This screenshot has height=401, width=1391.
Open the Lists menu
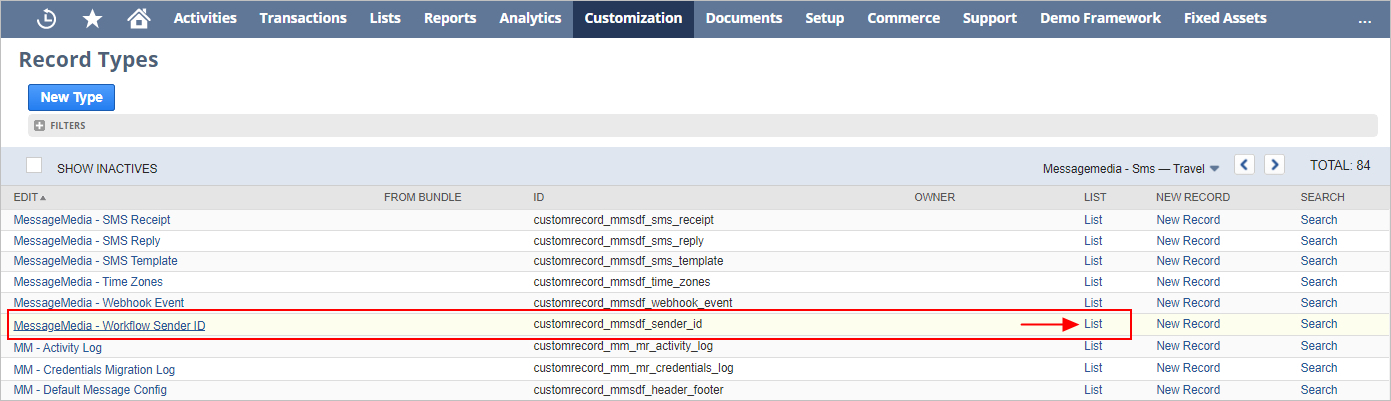pos(385,18)
